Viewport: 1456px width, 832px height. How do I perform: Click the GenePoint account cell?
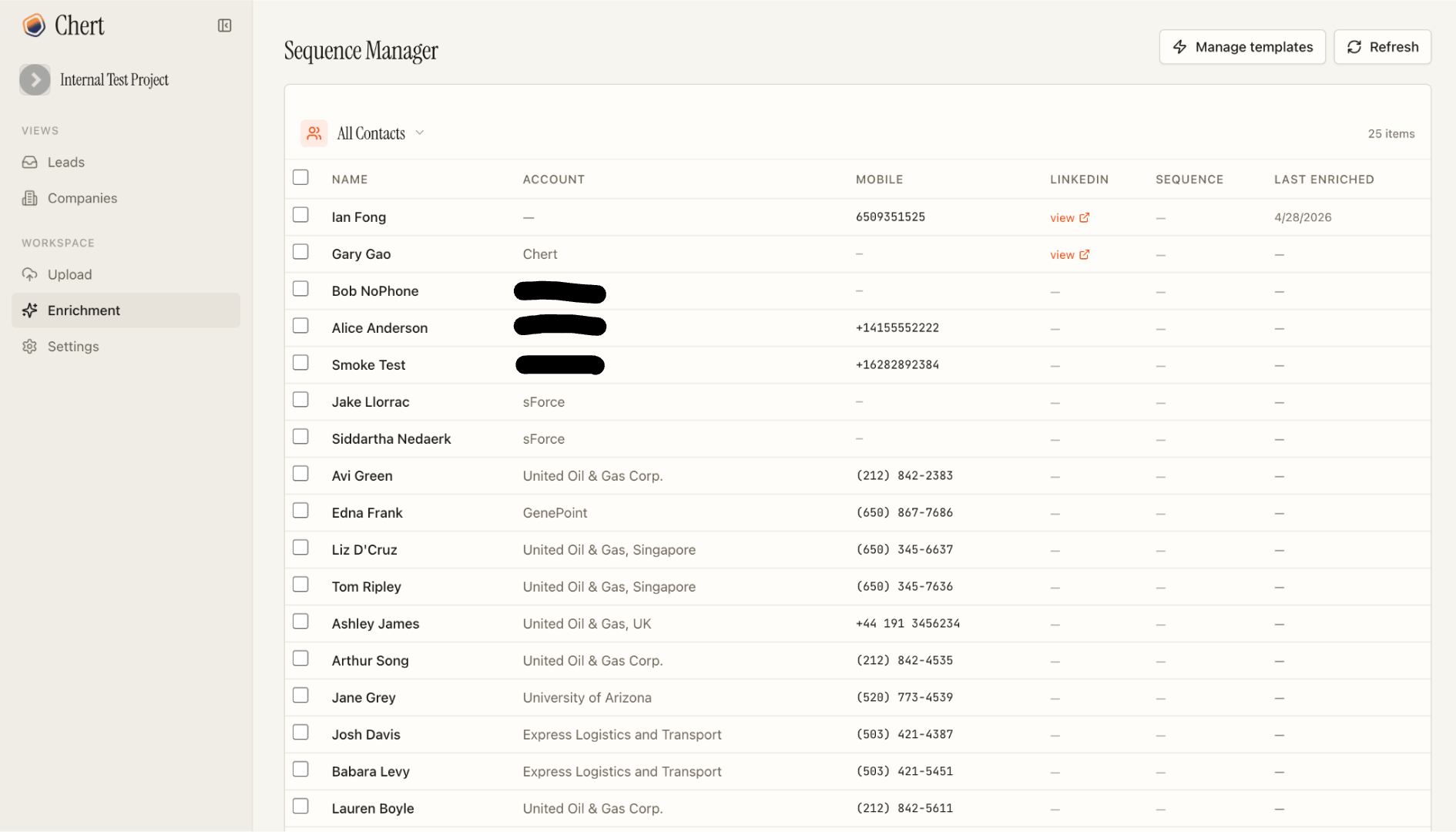tap(555, 513)
